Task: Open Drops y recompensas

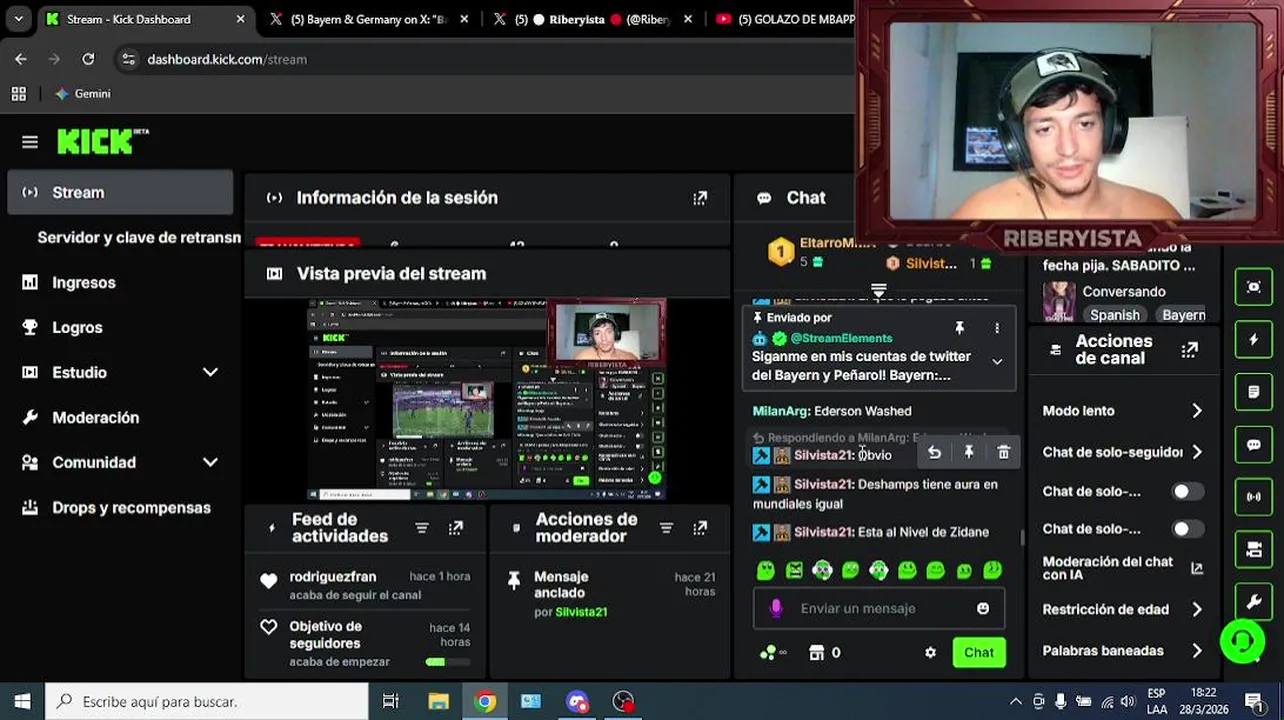Action: (120, 508)
